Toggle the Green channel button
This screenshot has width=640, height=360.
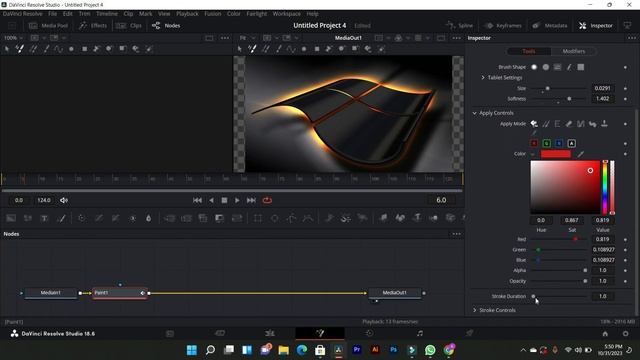[547, 143]
